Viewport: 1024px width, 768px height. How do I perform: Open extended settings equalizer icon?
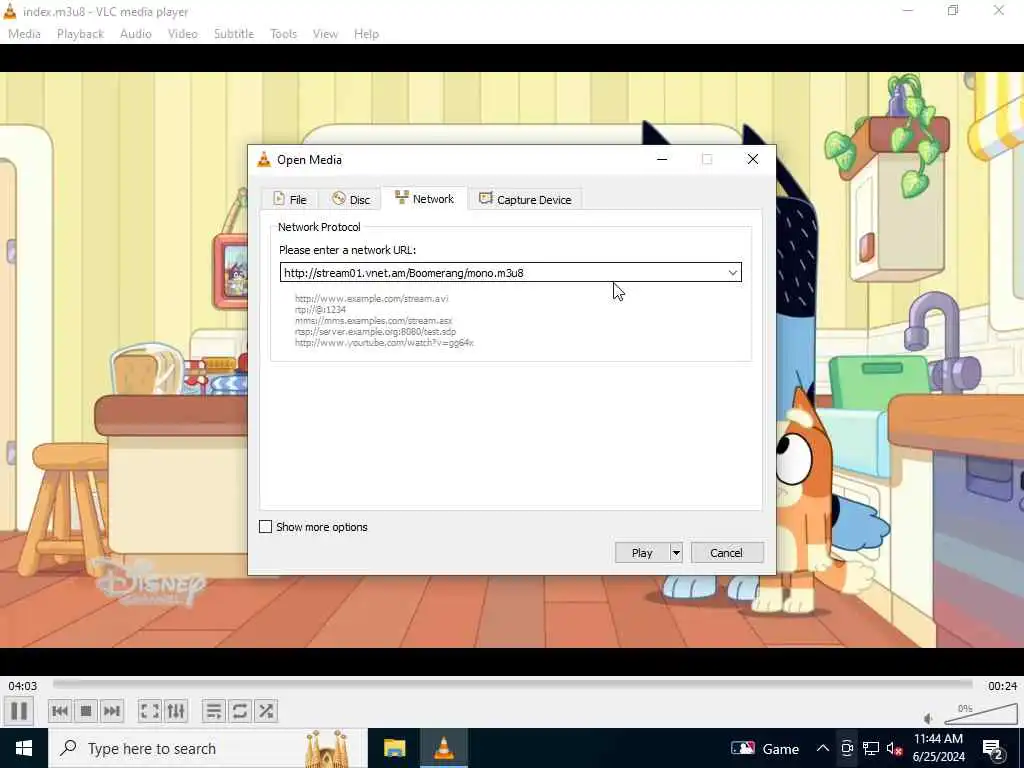coord(176,711)
